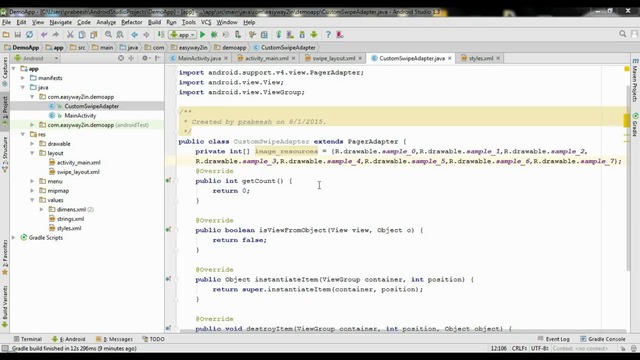The width and height of the screenshot is (640, 360).
Task: Open the VCS menu
Action: point(206,22)
